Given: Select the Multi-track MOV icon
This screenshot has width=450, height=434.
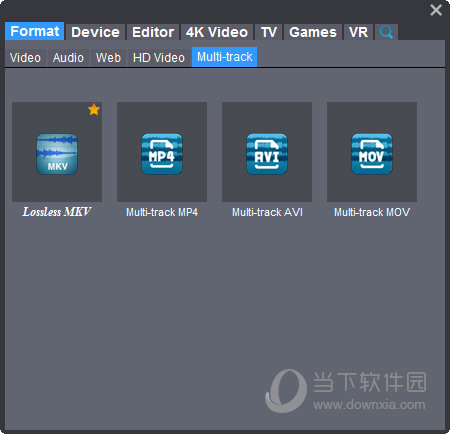Looking at the screenshot, I should click(372, 154).
